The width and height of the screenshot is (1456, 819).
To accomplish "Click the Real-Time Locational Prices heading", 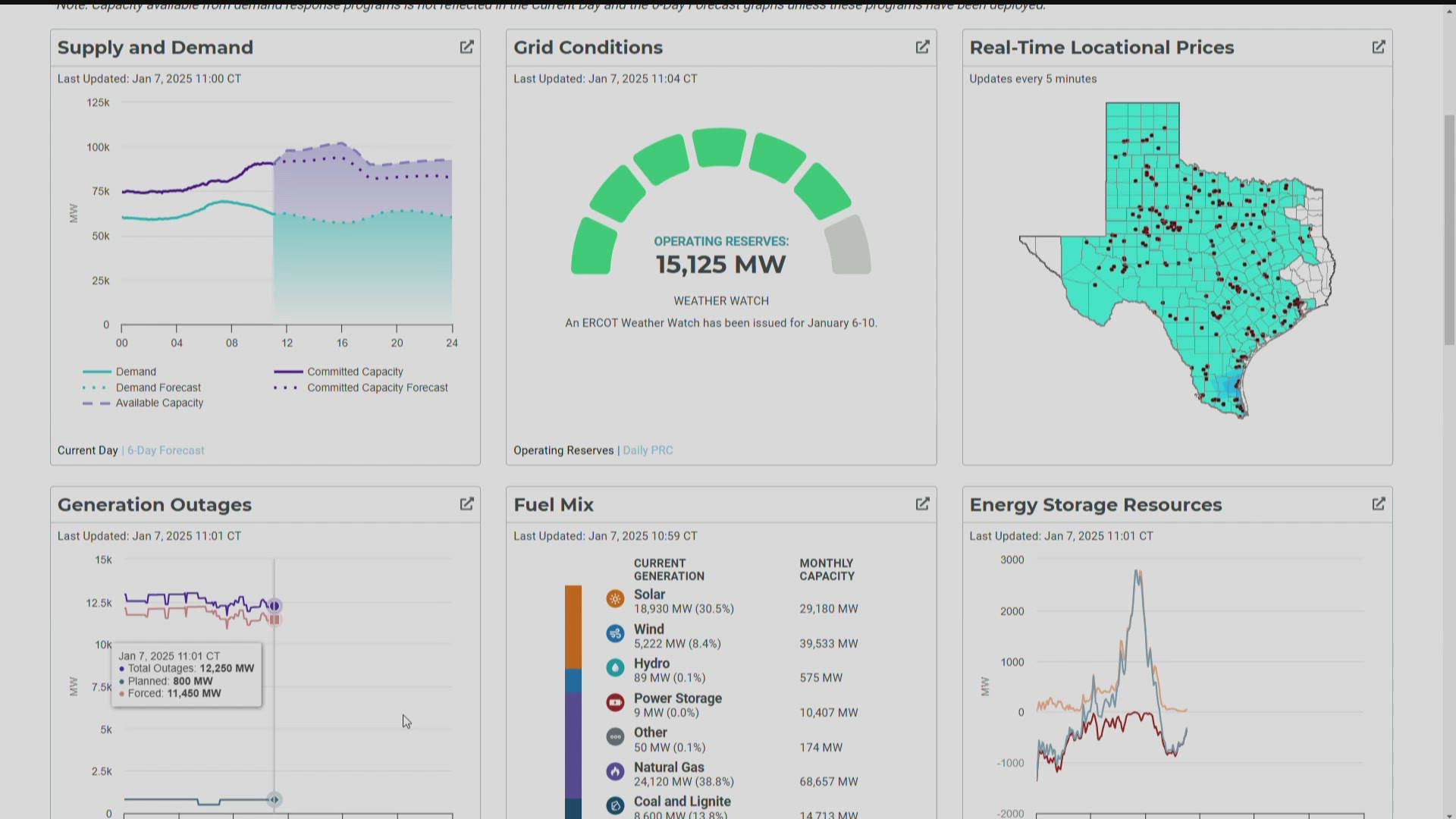I will pos(1102,48).
